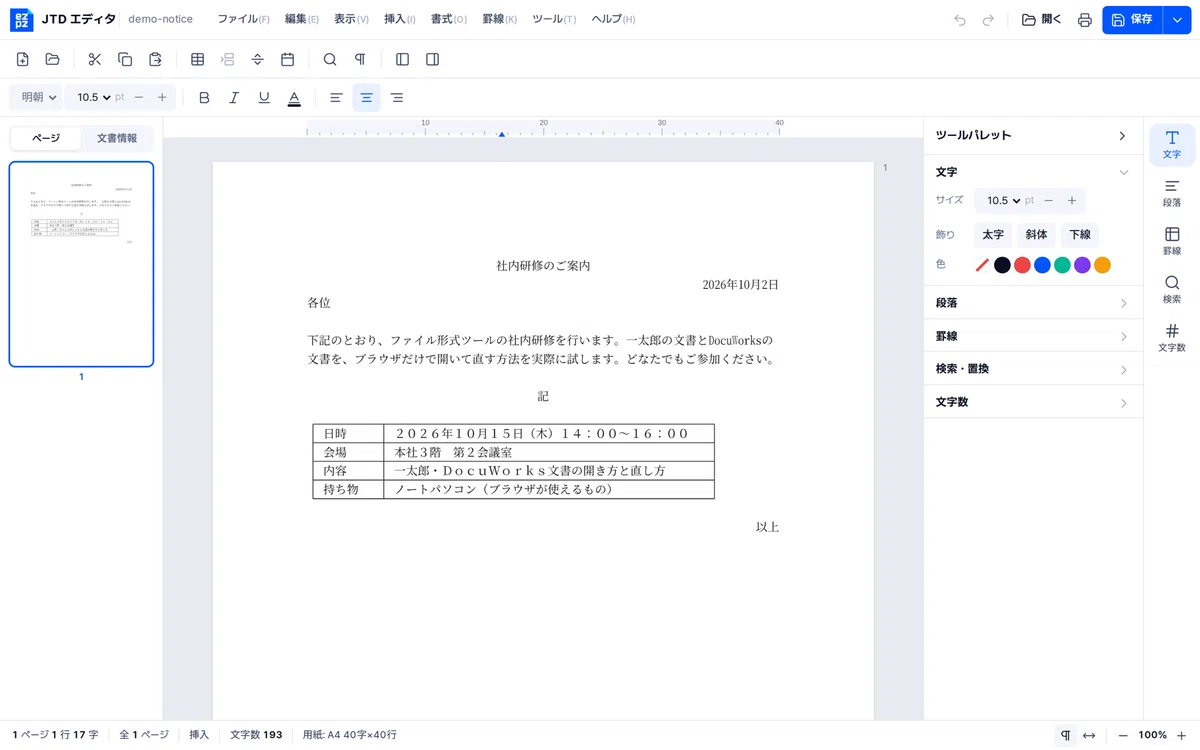Click the blue 保存 save button

coord(1132,20)
